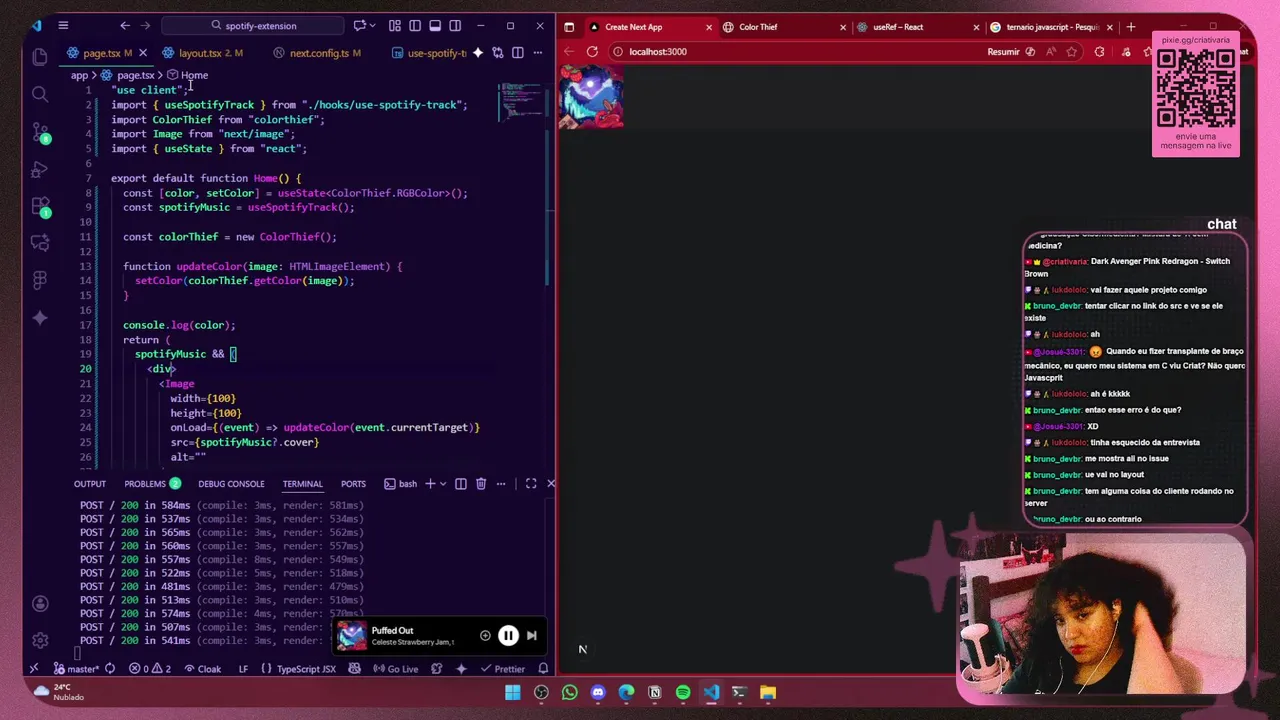
Task: Open the Extensions view in activity bar
Action: coord(40,207)
